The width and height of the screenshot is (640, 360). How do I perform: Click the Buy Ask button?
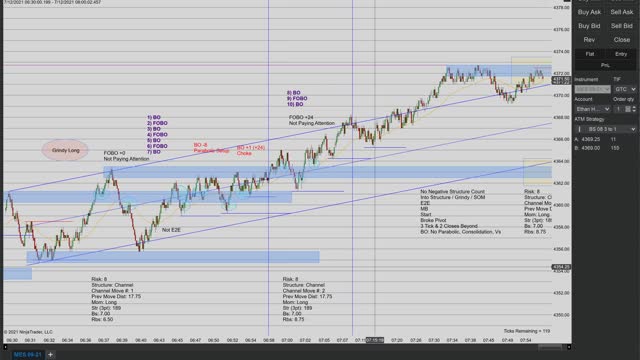click(589, 12)
